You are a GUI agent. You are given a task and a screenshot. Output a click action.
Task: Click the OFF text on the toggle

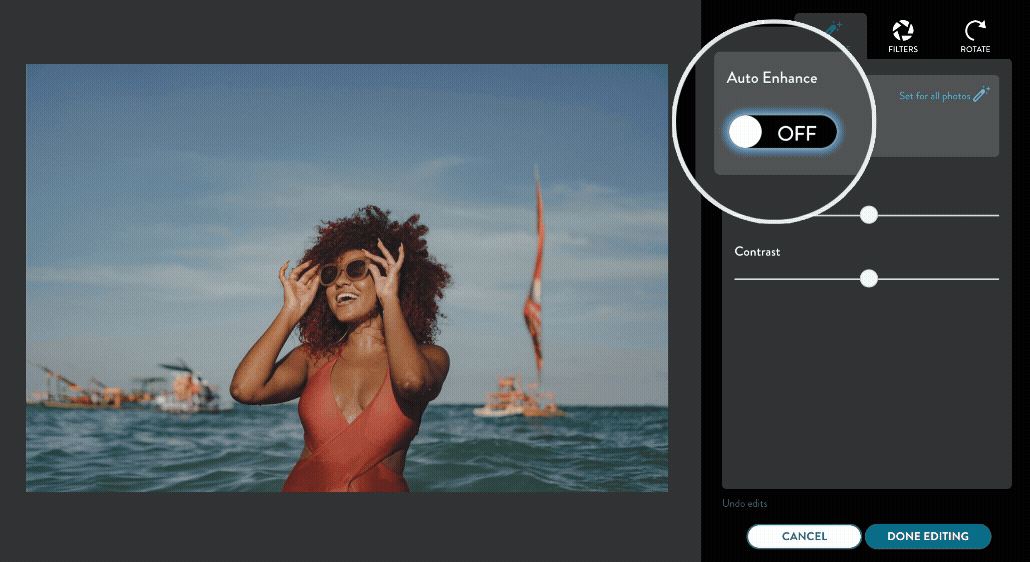coord(797,133)
